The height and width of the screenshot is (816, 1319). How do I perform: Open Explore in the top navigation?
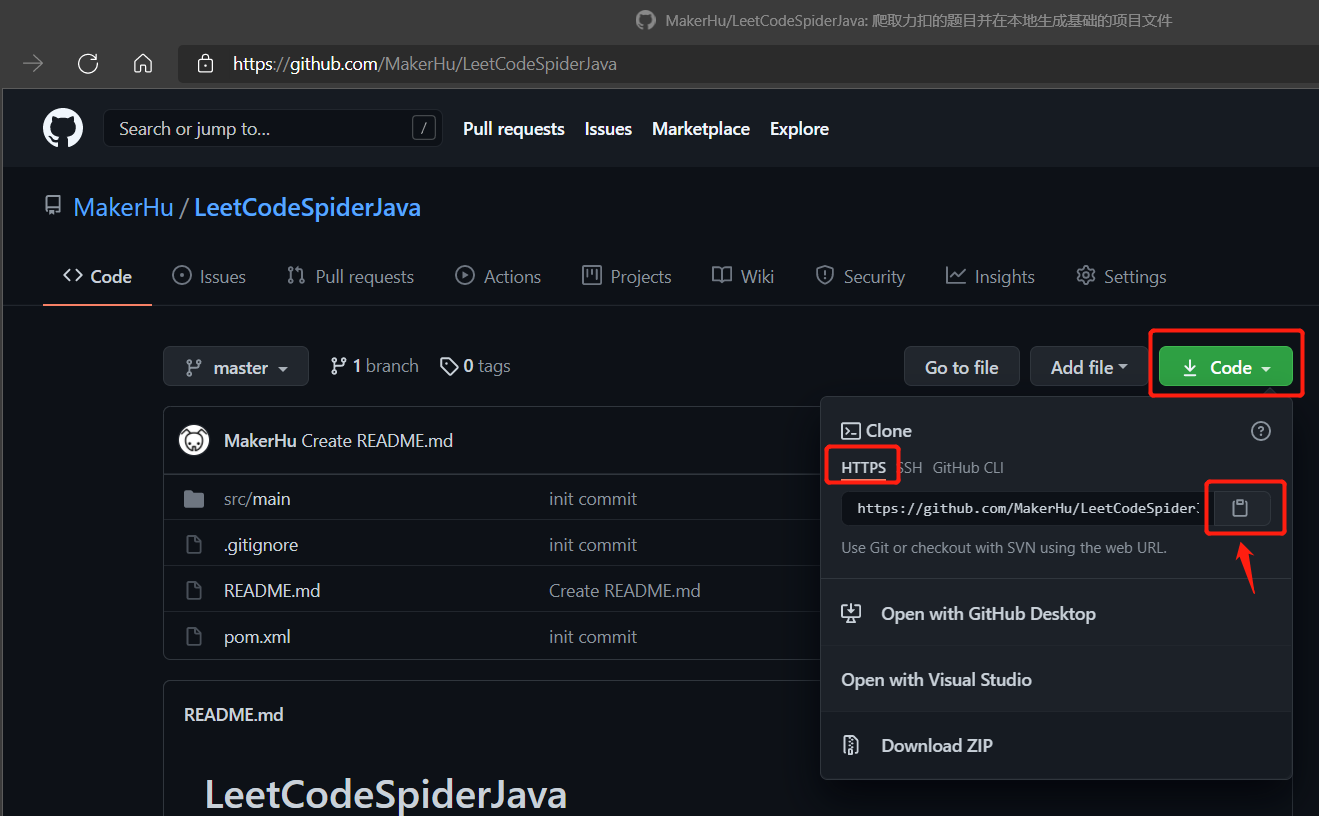[799, 129]
